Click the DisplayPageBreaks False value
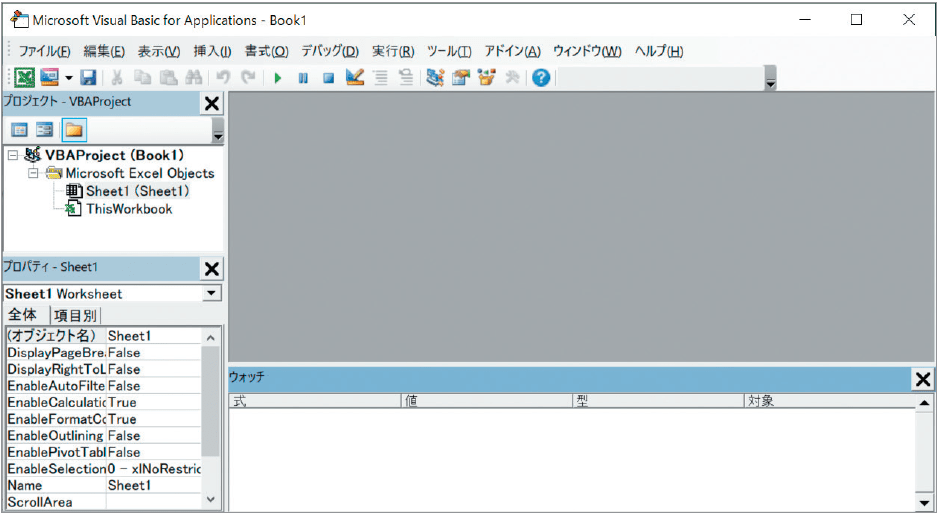The image size is (939, 515). [154, 353]
